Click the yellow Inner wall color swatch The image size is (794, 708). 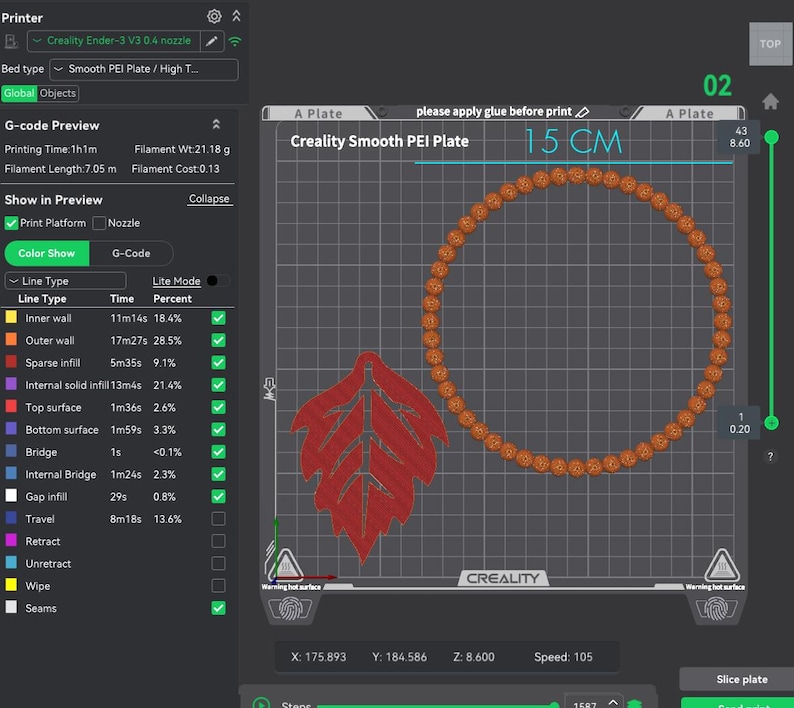pyautogui.click(x=11, y=318)
